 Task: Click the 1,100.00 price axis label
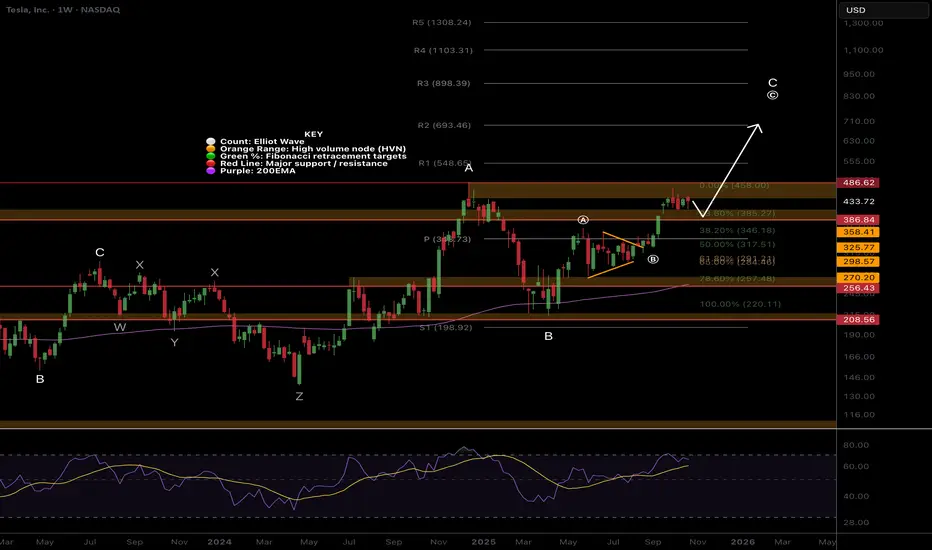coord(863,51)
